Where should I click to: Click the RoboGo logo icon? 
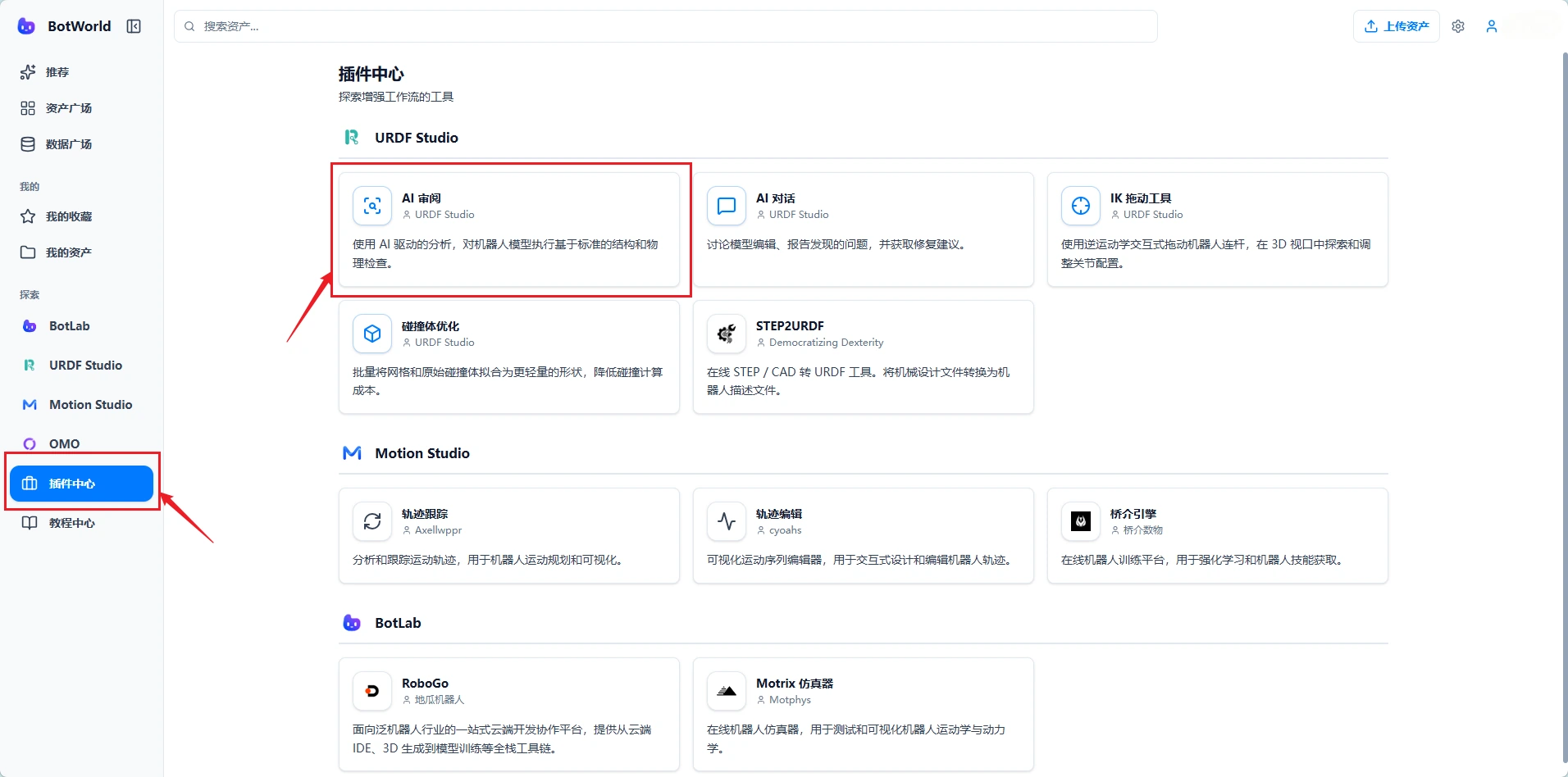(372, 691)
